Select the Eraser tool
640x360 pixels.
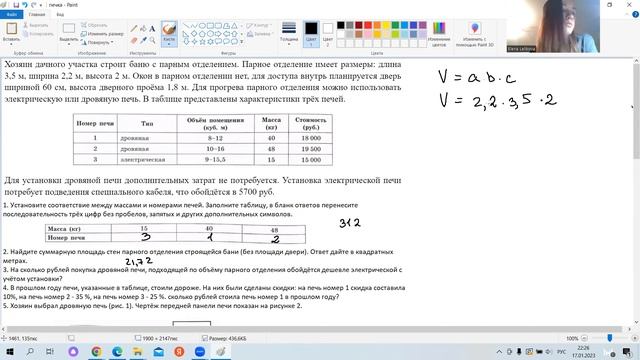(x=134, y=40)
